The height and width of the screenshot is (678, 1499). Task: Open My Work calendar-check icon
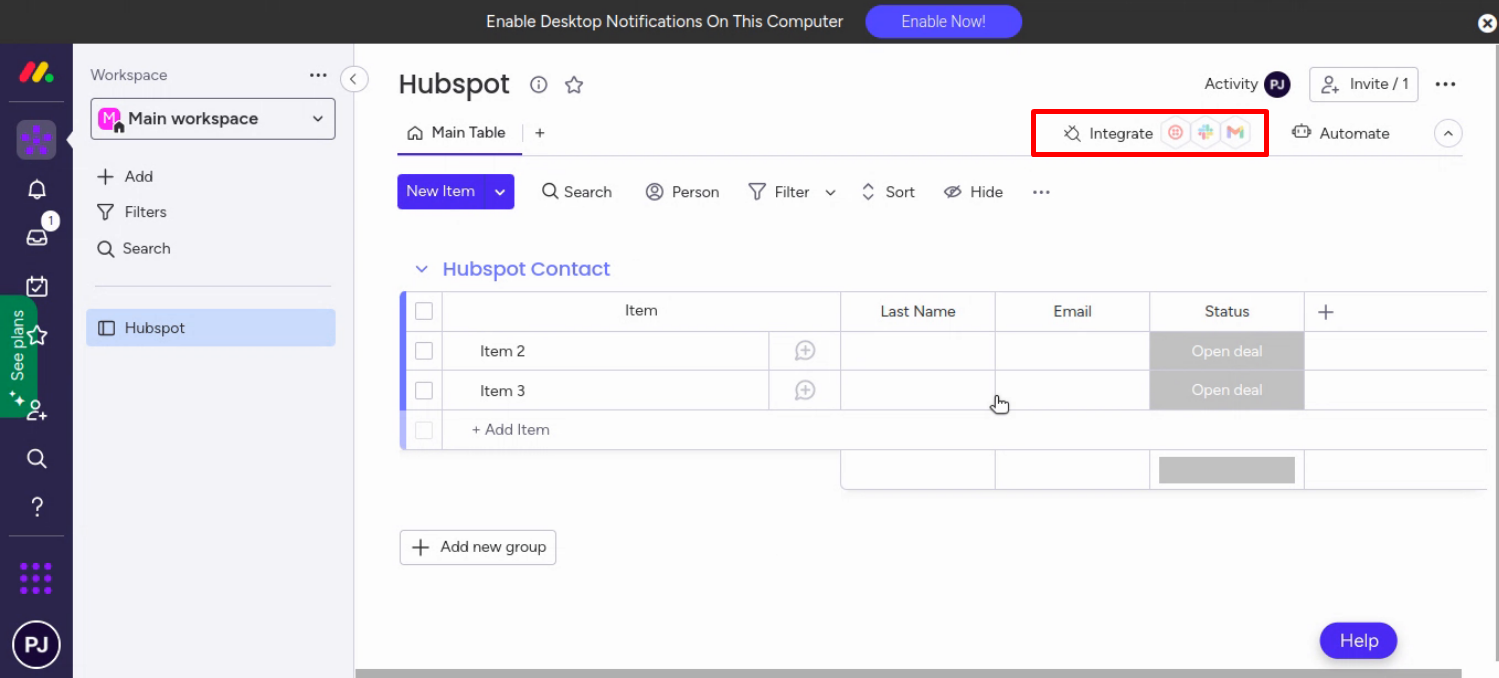pos(37,286)
